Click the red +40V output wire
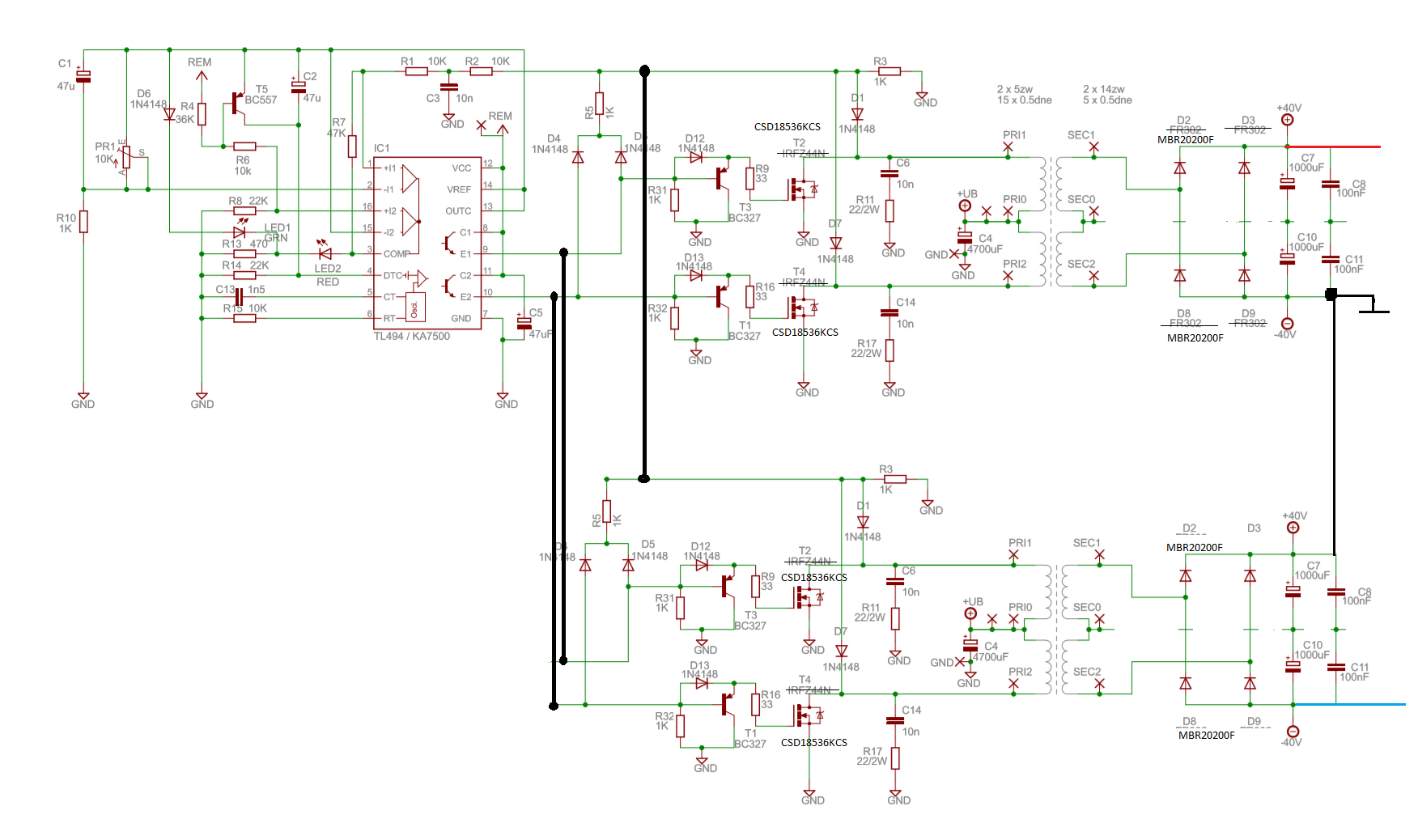This screenshot has height=840, width=1418. click(x=1334, y=146)
